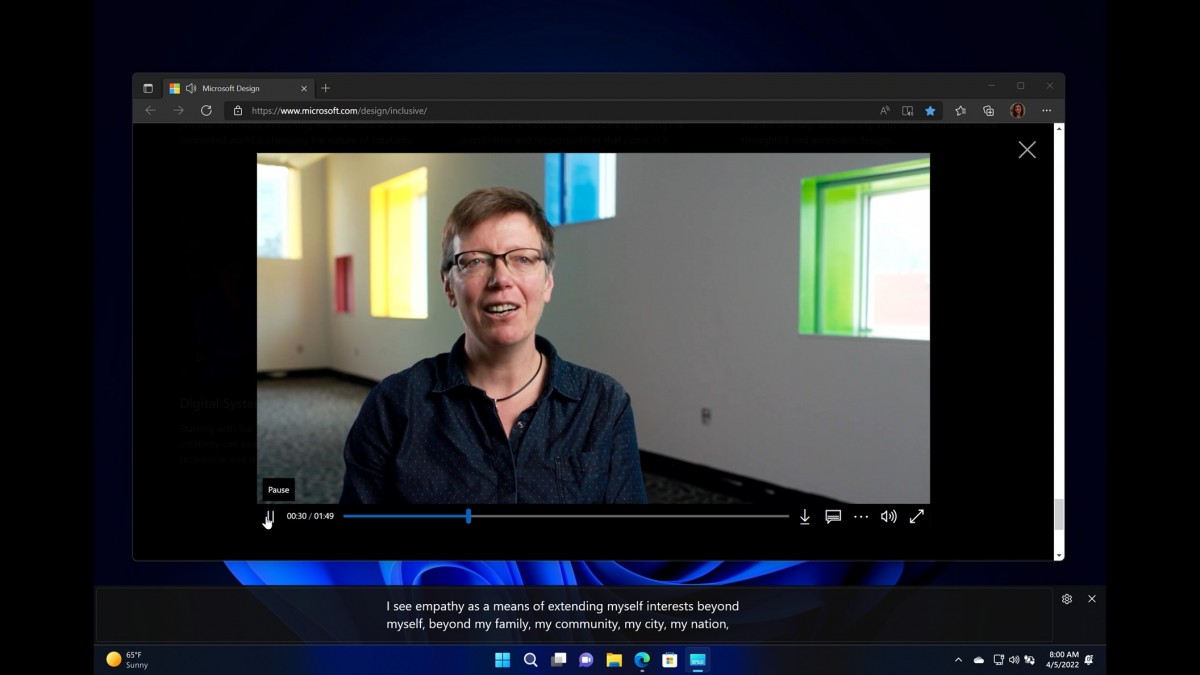Screen dimensions: 1200x675
Task: Open the Windows Start menu
Action: coord(502,660)
